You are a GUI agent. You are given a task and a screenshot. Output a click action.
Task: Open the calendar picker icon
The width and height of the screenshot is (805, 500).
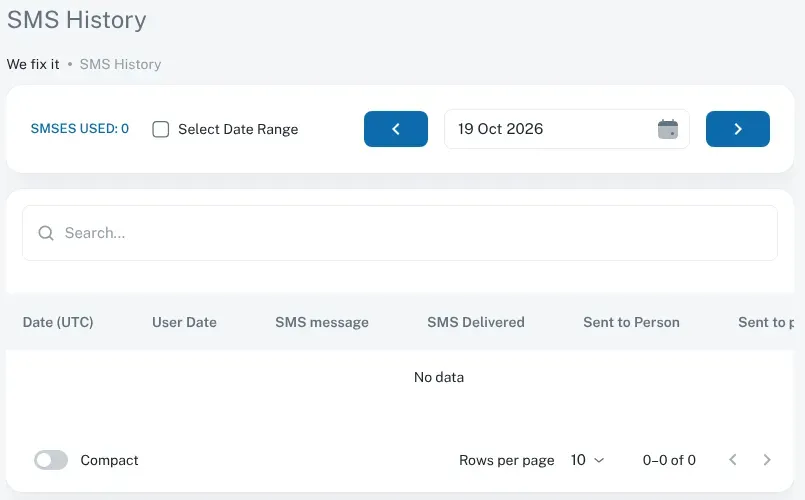pyautogui.click(x=667, y=129)
